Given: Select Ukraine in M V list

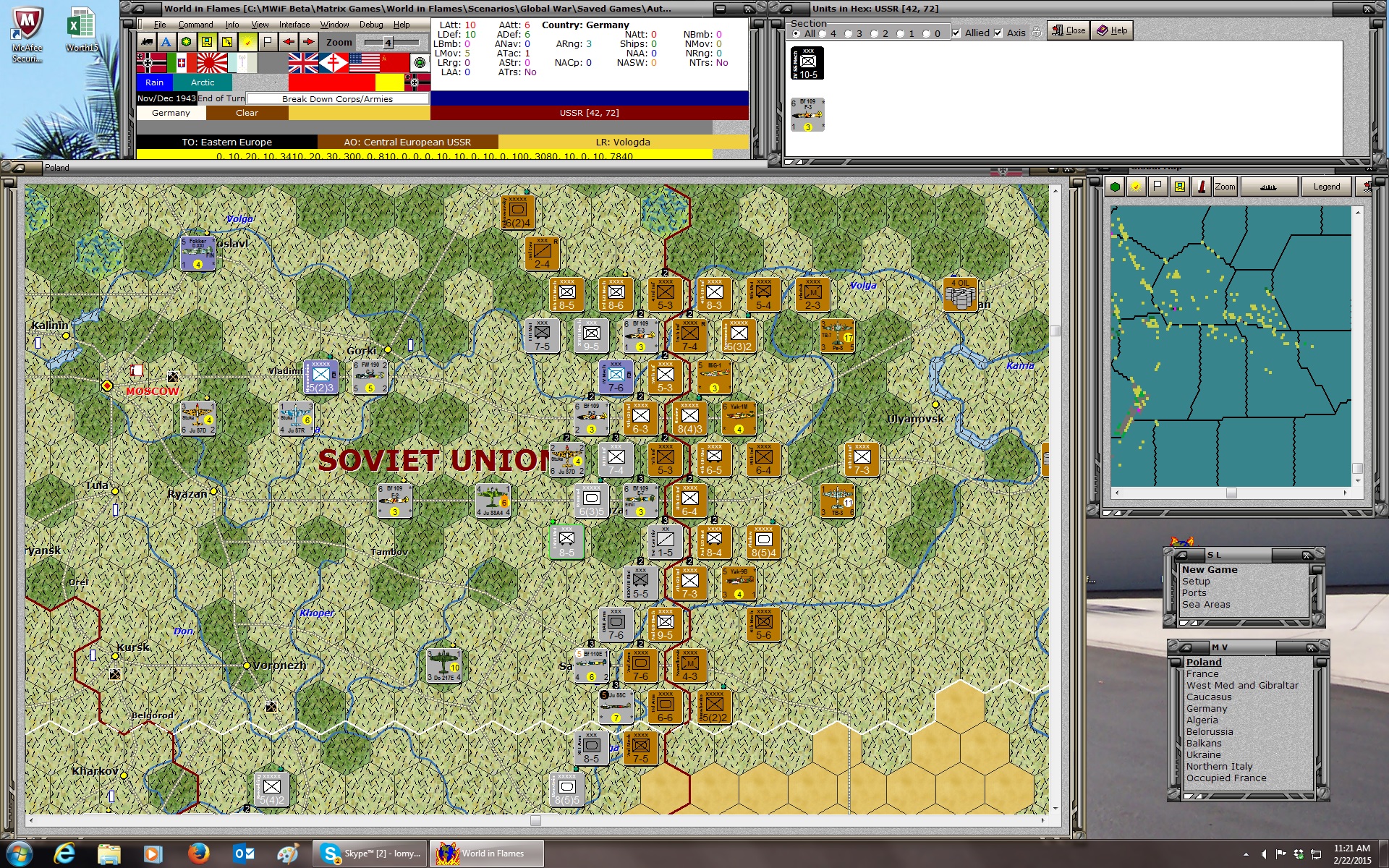Looking at the screenshot, I should pos(1203,755).
